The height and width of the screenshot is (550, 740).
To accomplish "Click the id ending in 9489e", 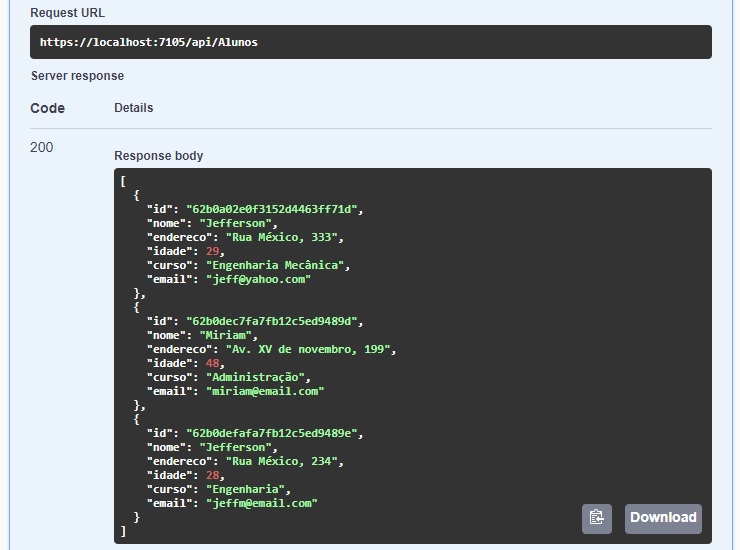I will click(274, 434).
